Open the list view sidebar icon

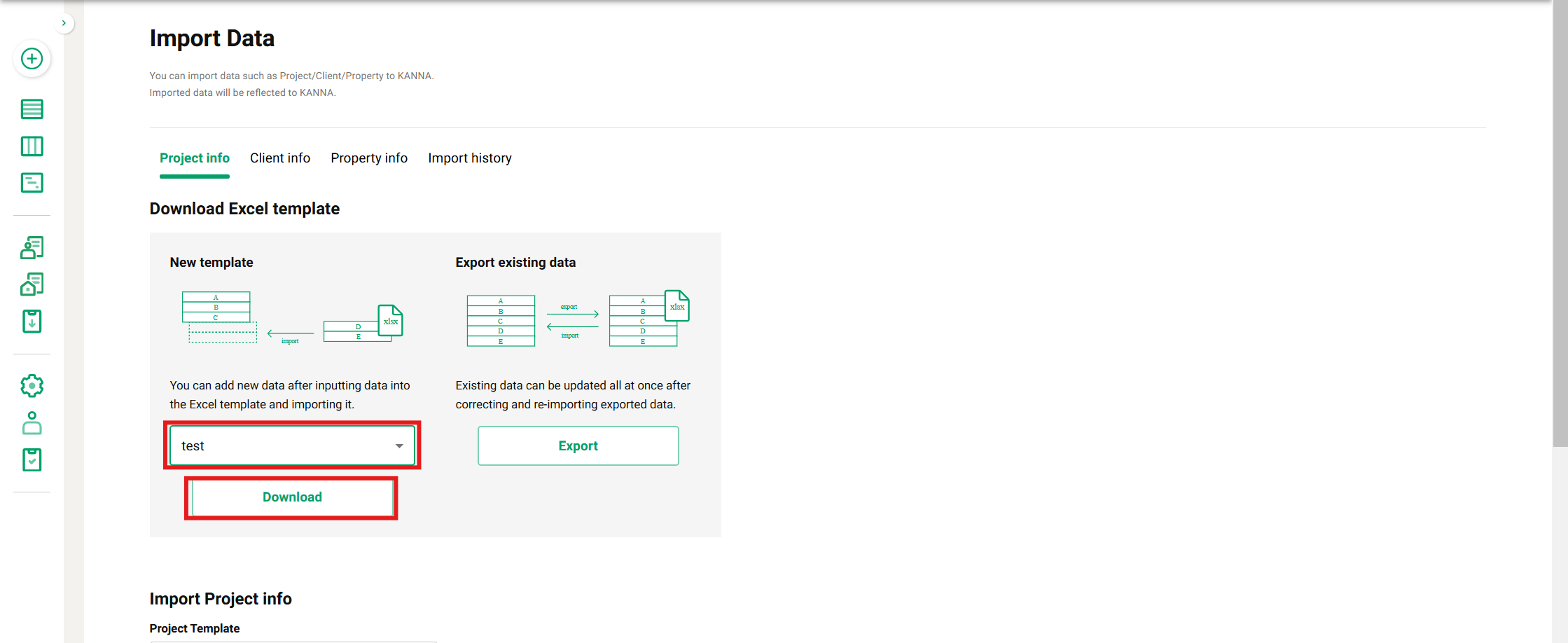32,109
